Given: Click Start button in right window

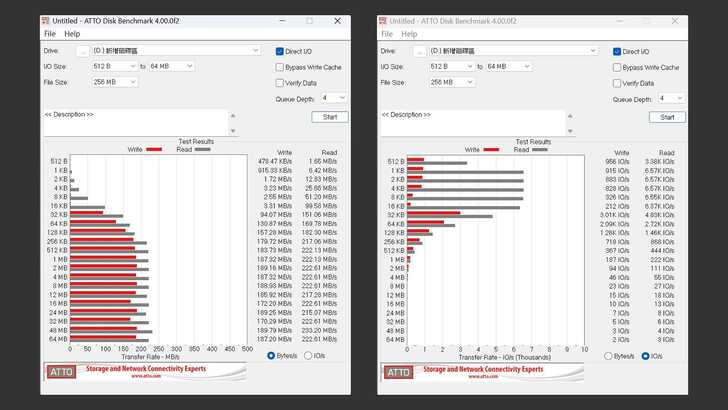Looking at the screenshot, I should (x=667, y=117).
